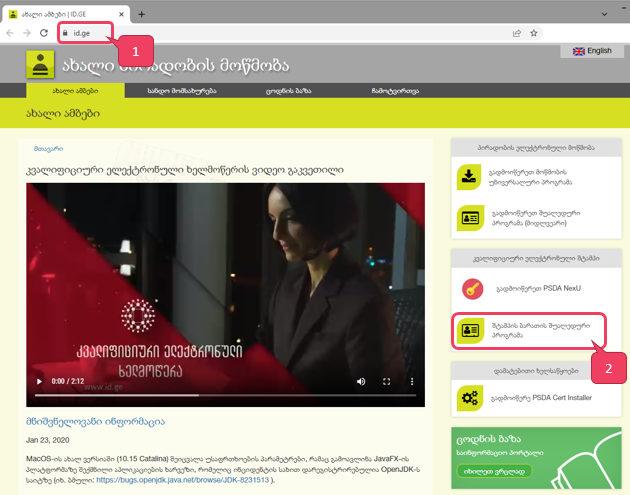Screen dimensions: 630x495
Task: Mute the video using the speaker icon
Action: 364,381
